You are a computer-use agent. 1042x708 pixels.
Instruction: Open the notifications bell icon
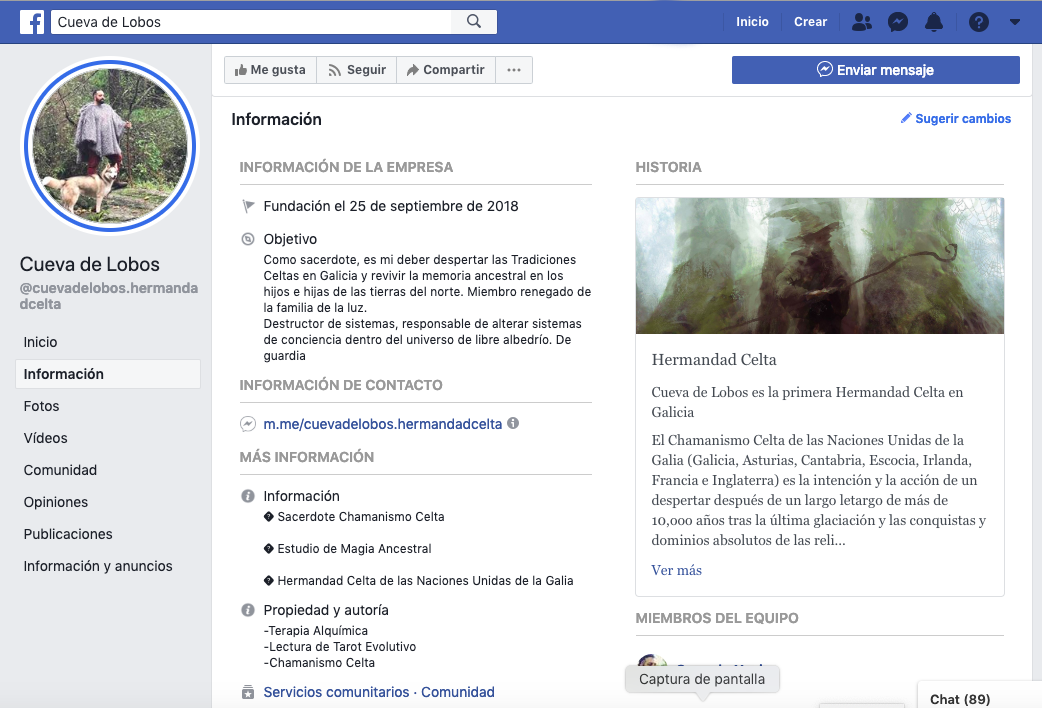coord(934,22)
